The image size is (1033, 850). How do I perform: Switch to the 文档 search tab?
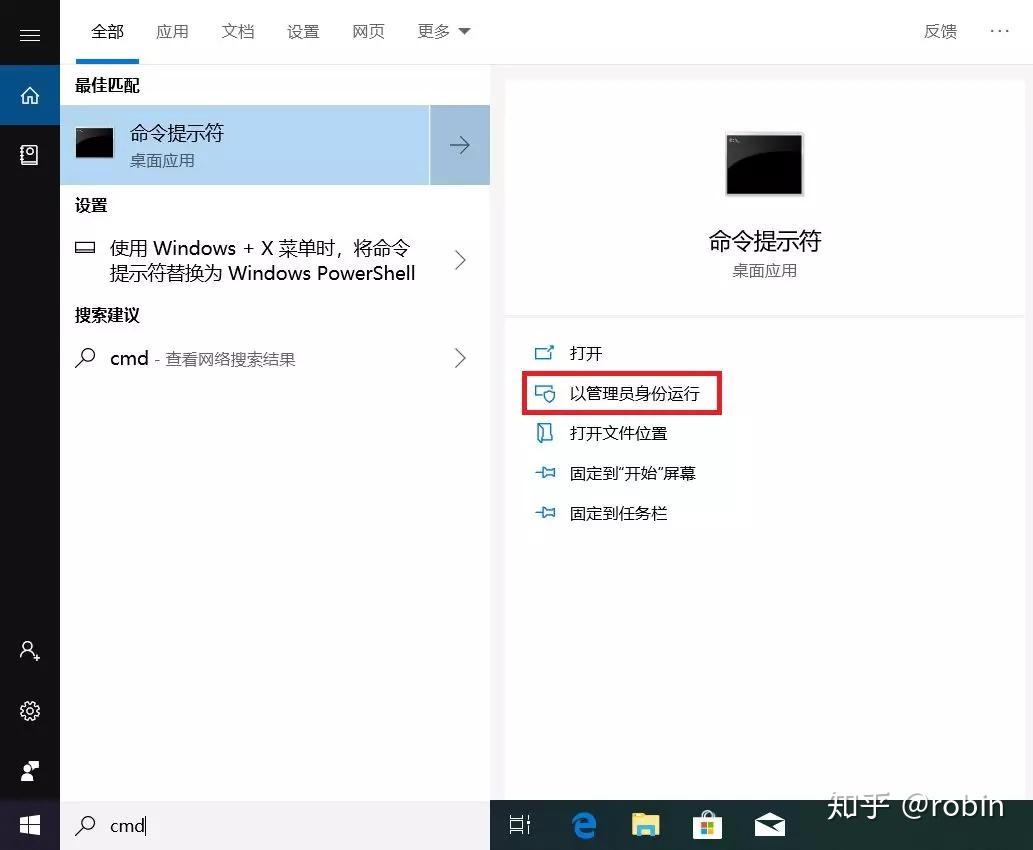(x=238, y=31)
